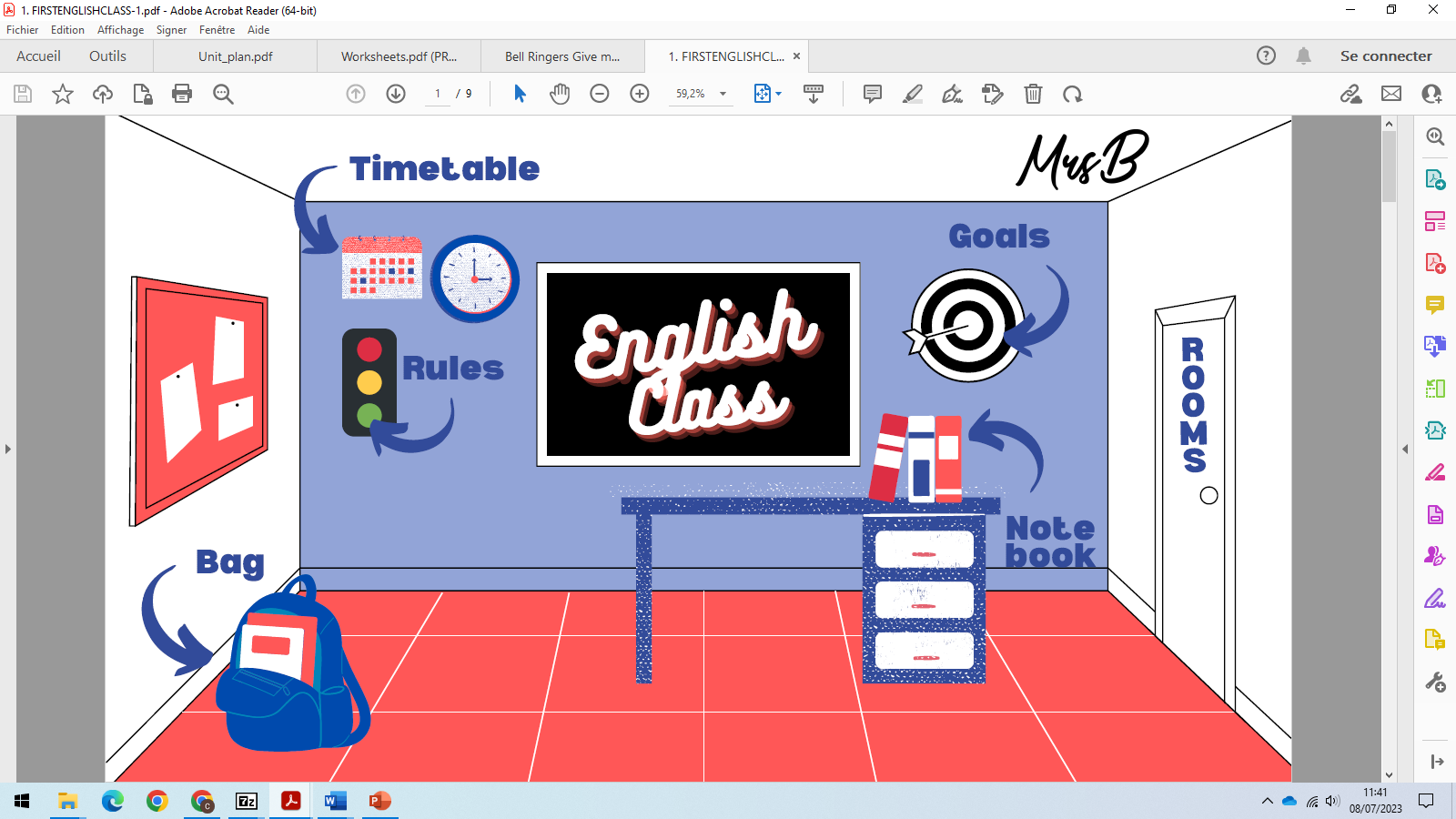The image size is (1456, 819).
Task: Click the Se connecter button
Action: [x=1385, y=56]
